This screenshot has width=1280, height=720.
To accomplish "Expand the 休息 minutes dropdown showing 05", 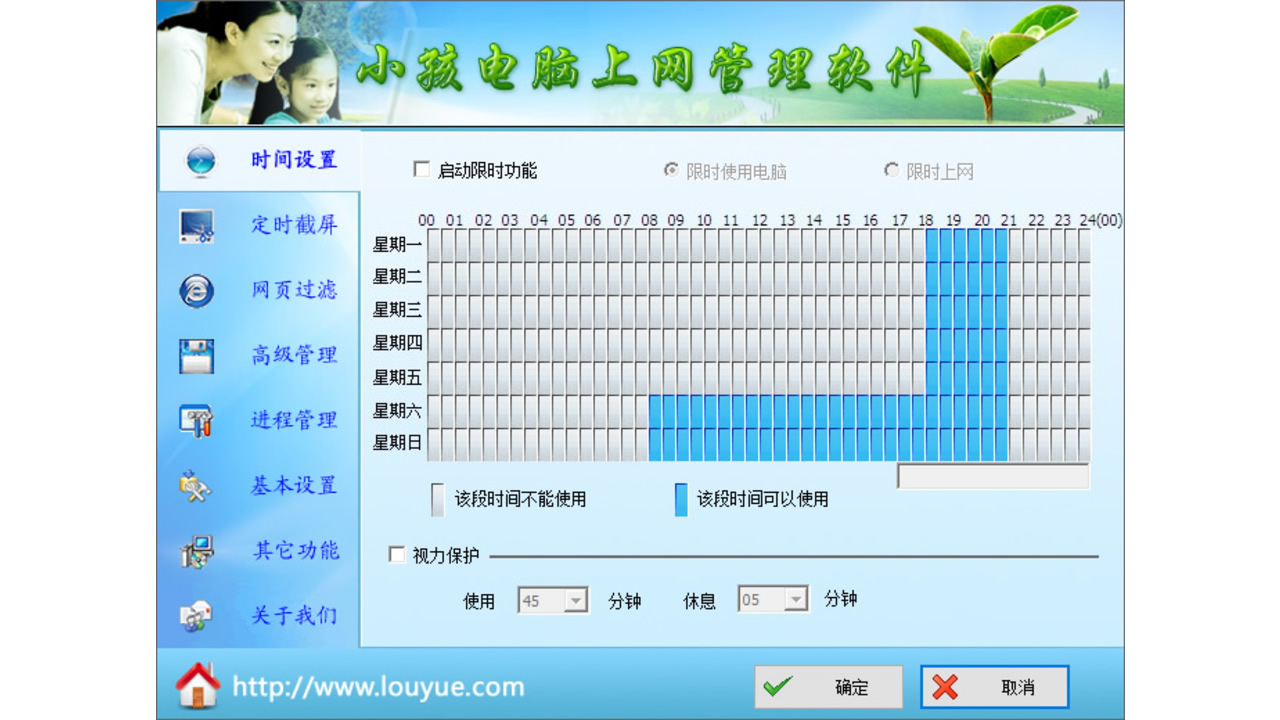I will (x=797, y=600).
